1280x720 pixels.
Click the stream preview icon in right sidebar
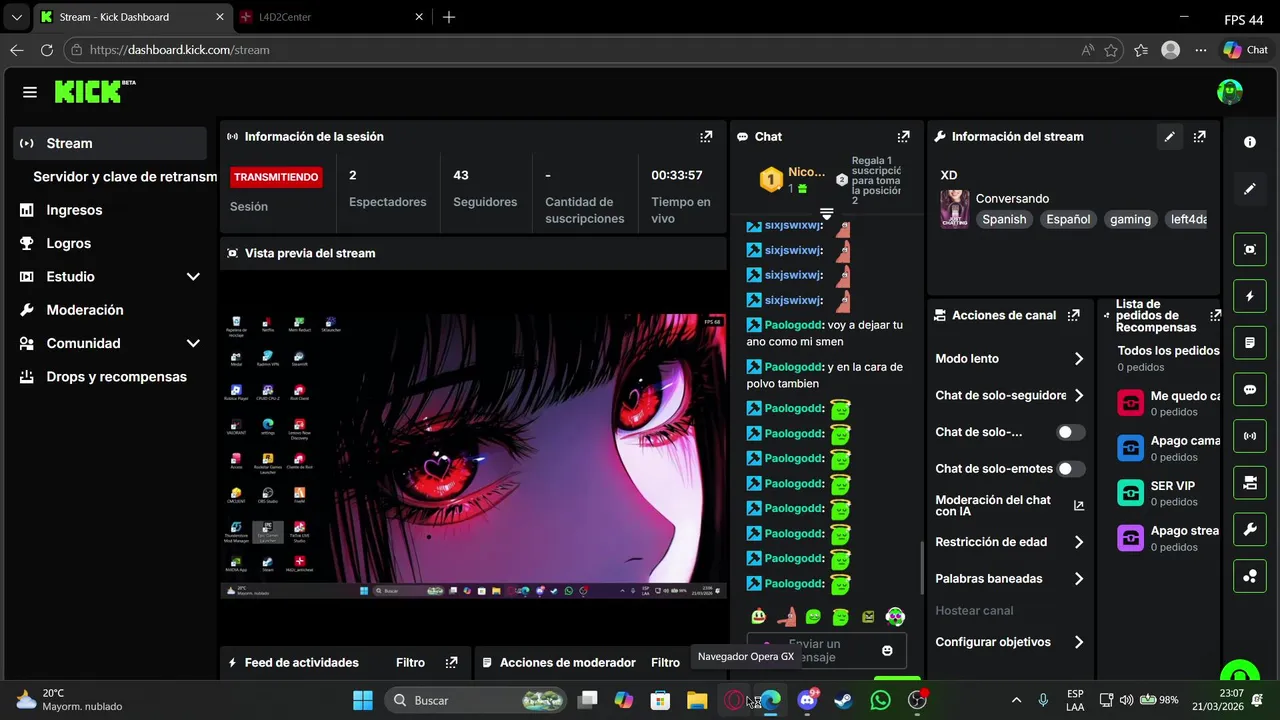1250,249
